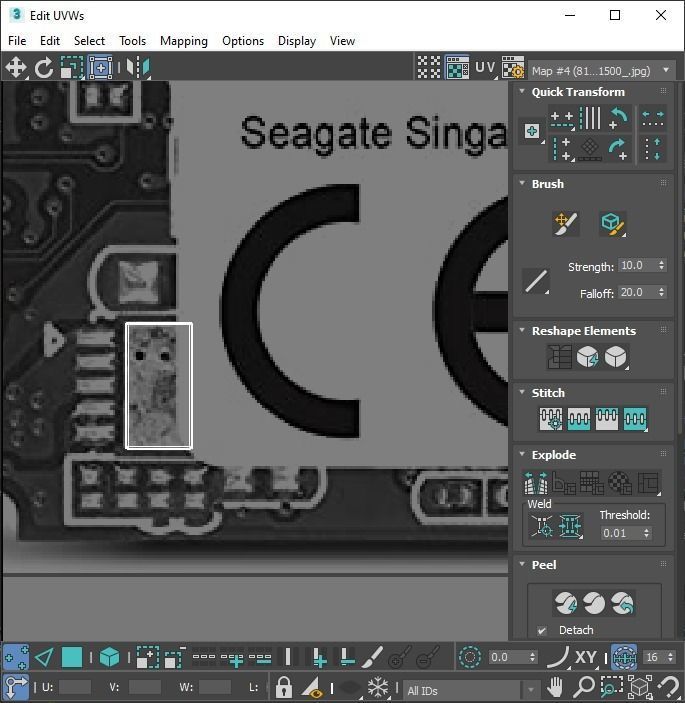Viewport: 685px width, 703px height.
Task: Click Stitch Custom icon with gear
Action: tap(551, 419)
